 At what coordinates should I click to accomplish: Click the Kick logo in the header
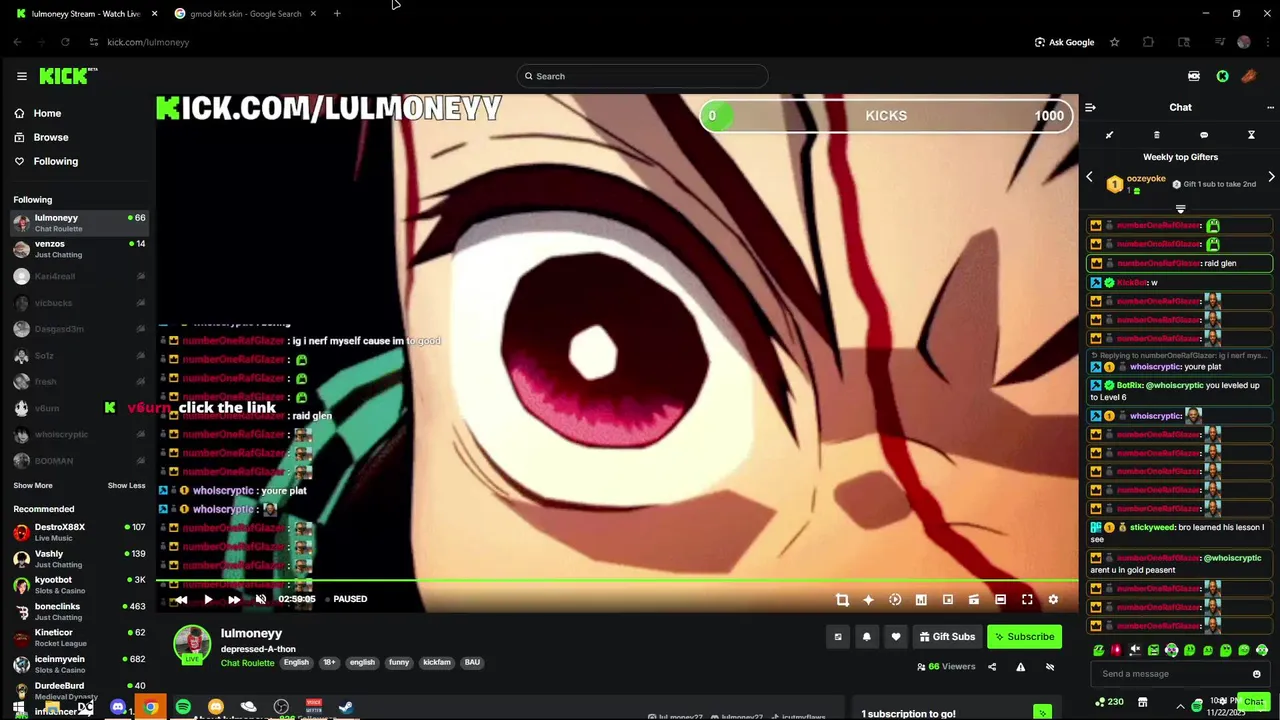coord(68,76)
